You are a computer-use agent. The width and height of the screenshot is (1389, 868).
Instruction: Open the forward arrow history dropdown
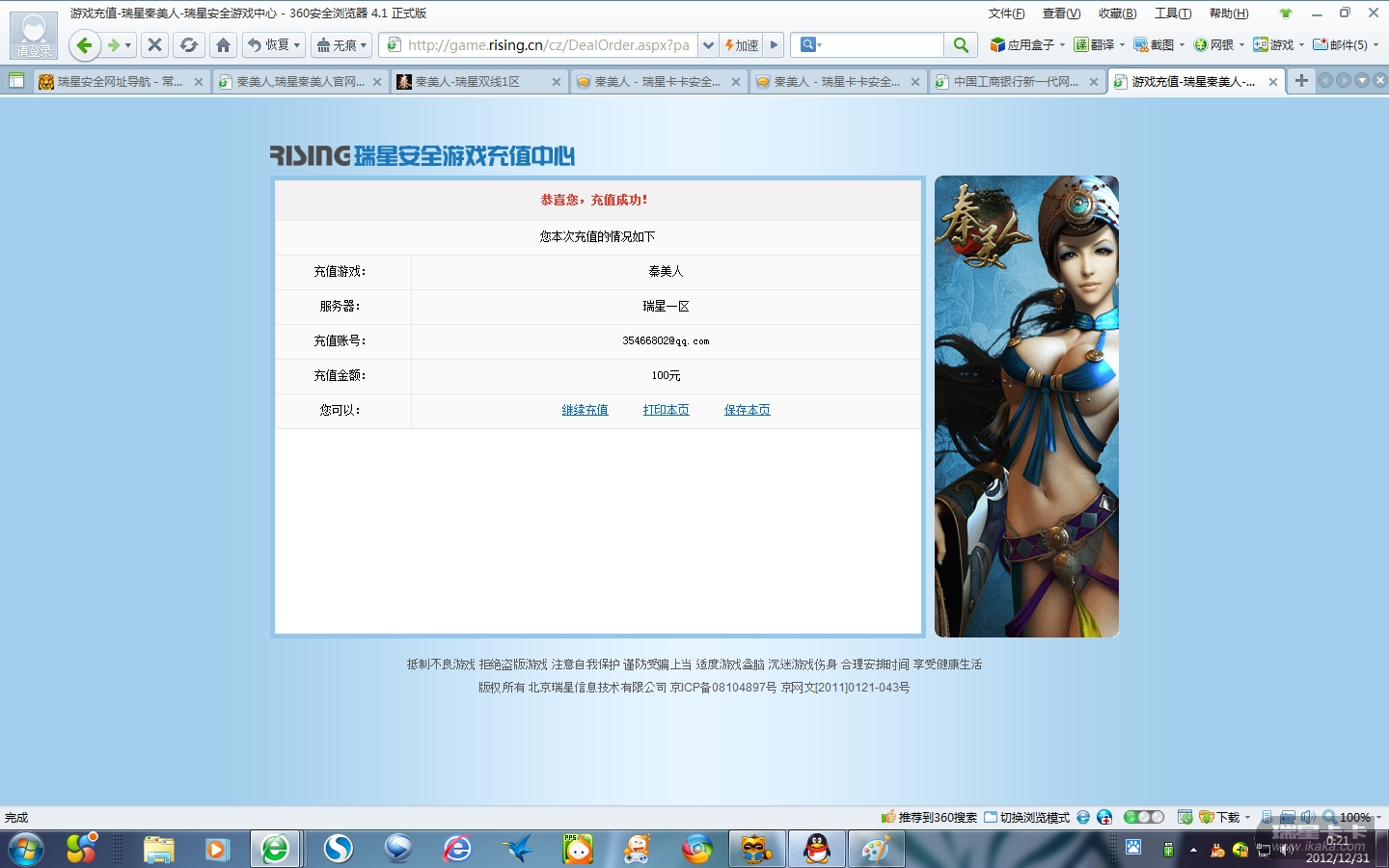pos(127,45)
